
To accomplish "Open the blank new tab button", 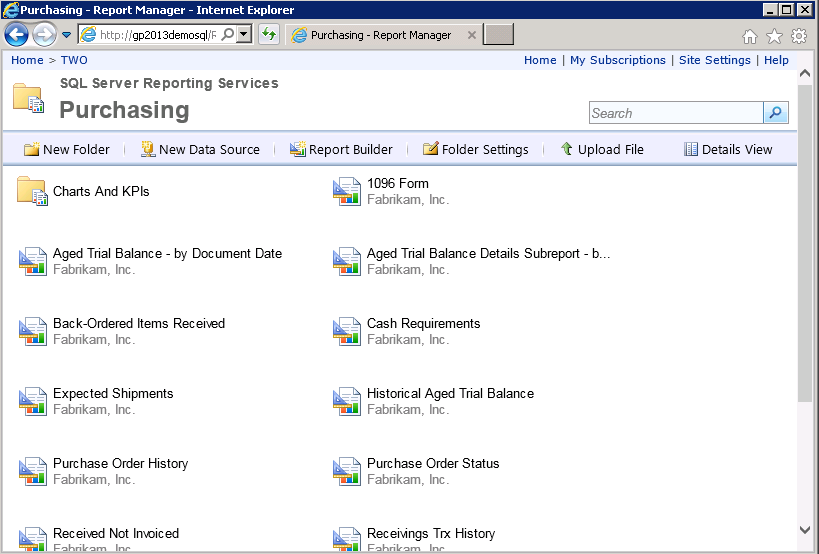I will coord(498,35).
